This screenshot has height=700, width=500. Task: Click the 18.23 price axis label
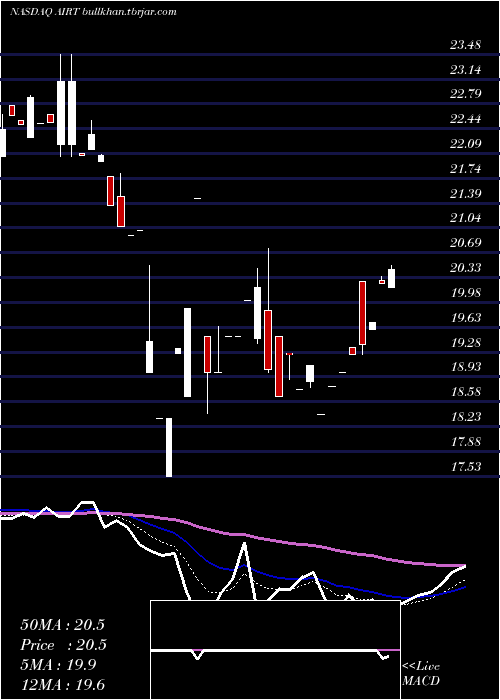(466, 417)
